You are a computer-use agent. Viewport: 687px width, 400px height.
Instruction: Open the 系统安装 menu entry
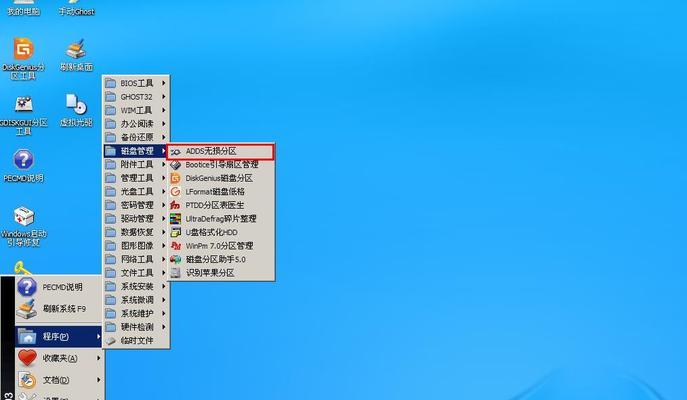(x=136, y=287)
